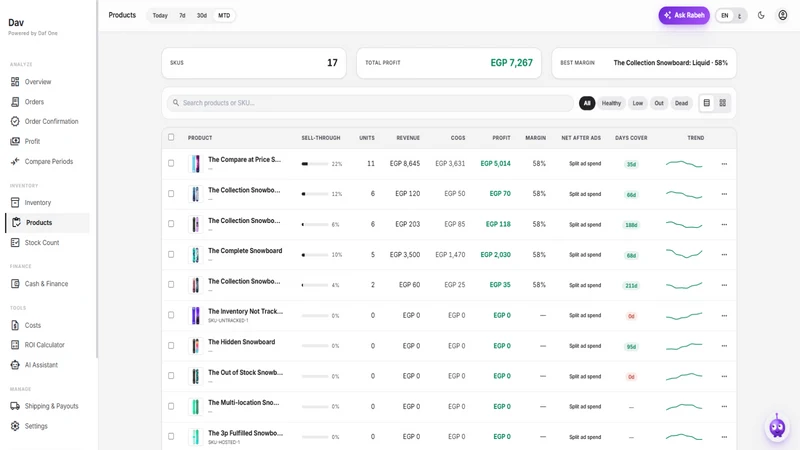The width and height of the screenshot is (800, 450).
Task: Toggle dark mode moon icon
Action: click(x=761, y=15)
